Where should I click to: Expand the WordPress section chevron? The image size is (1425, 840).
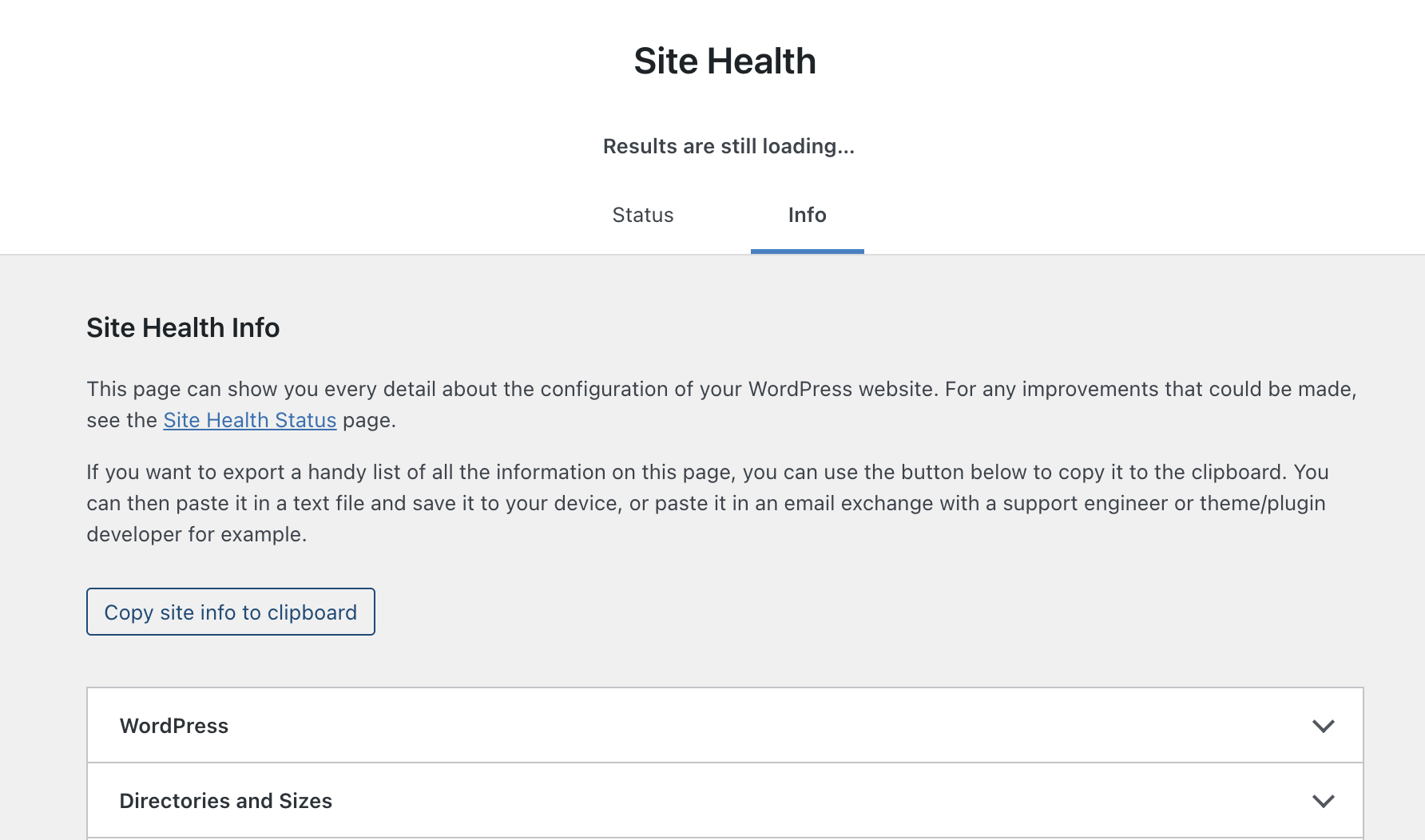[1324, 726]
